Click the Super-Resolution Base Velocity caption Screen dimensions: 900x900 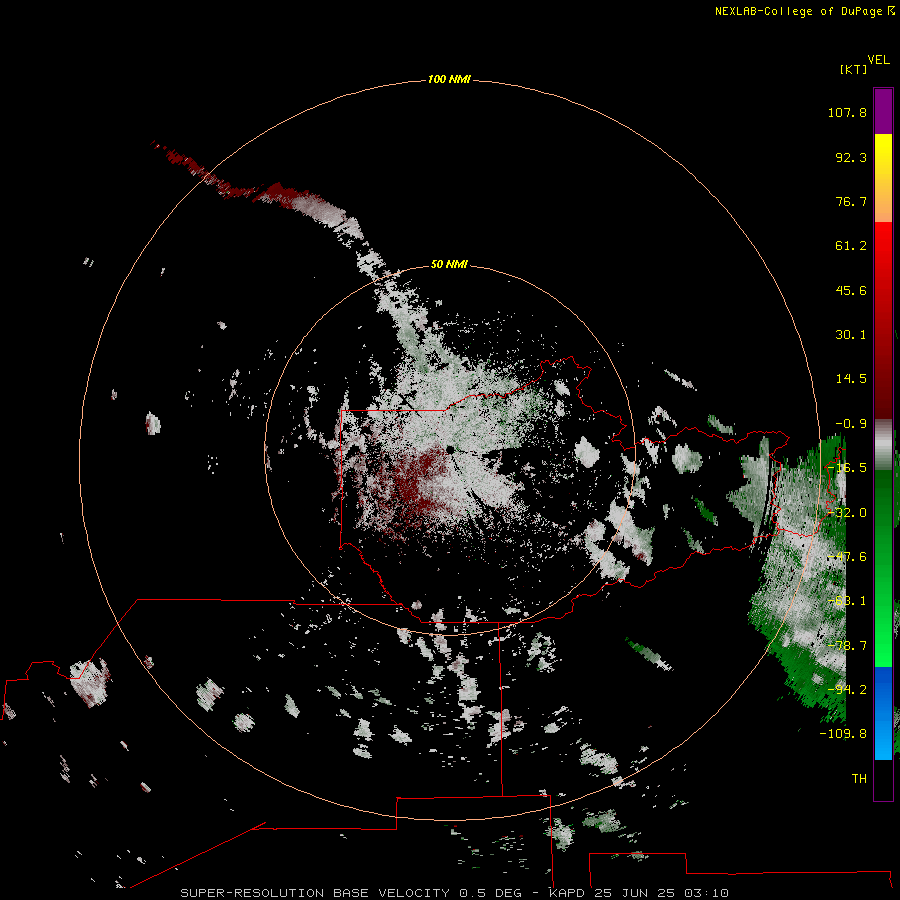click(x=454, y=893)
